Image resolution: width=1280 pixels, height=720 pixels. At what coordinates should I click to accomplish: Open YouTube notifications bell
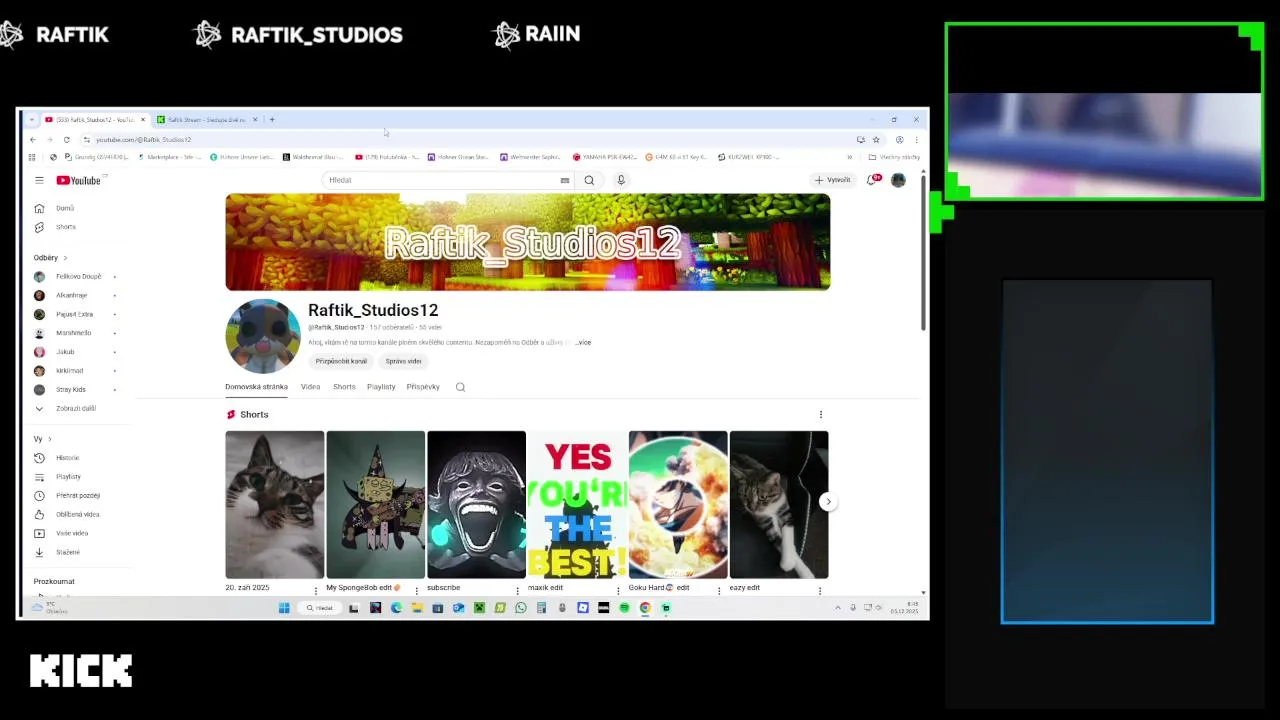(x=872, y=180)
